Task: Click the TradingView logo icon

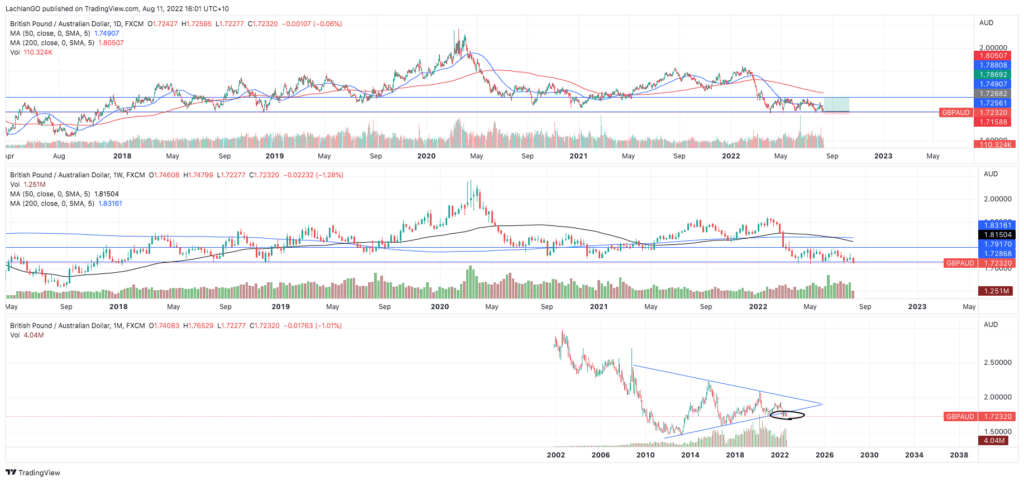Action: [x=13, y=472]
